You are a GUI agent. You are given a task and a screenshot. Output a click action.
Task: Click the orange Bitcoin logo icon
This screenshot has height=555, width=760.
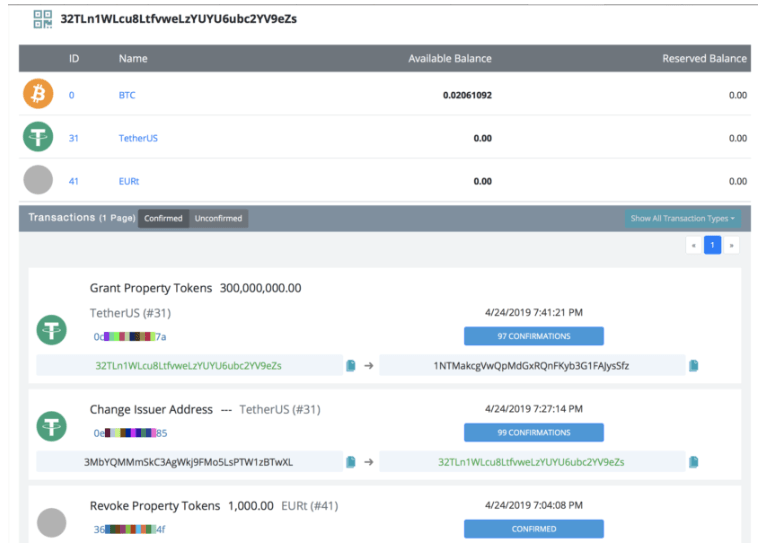pos(38,94)
